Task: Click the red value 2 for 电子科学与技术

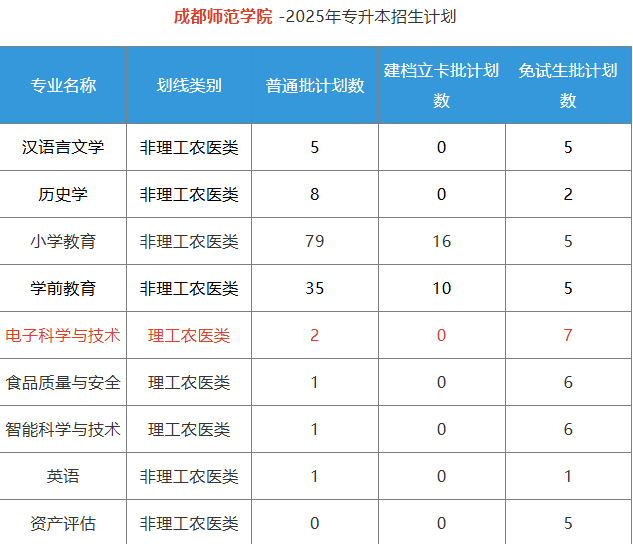Action: click(315, 335)
